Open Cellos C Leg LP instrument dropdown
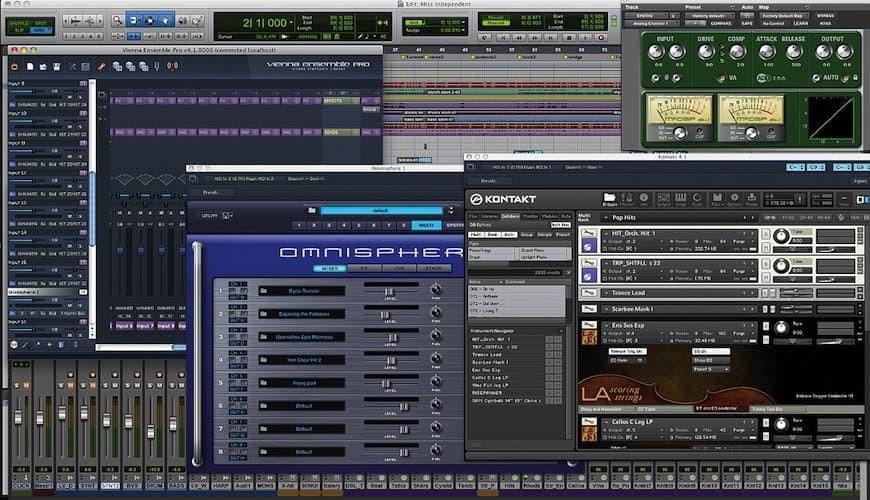The height and width of the screenshot is (500, 870). pyautogui.click(x=606, y=422)
